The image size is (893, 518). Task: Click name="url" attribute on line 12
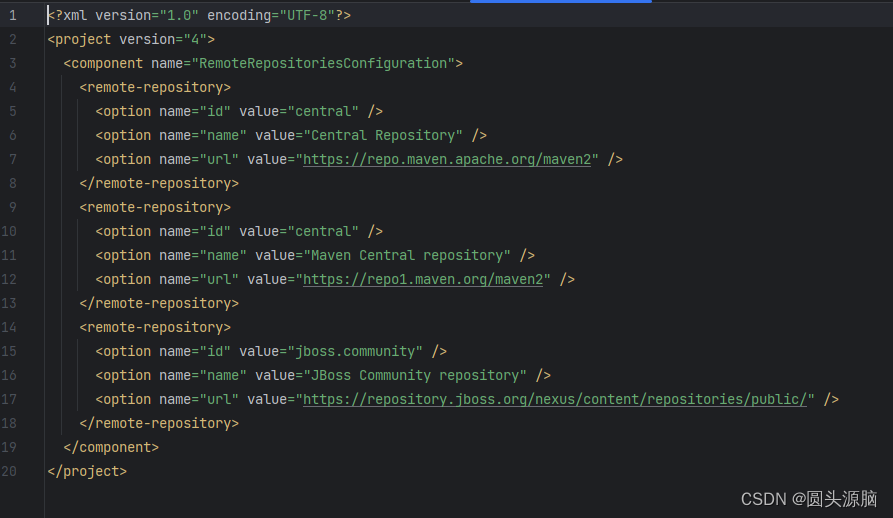pos(199,279)
